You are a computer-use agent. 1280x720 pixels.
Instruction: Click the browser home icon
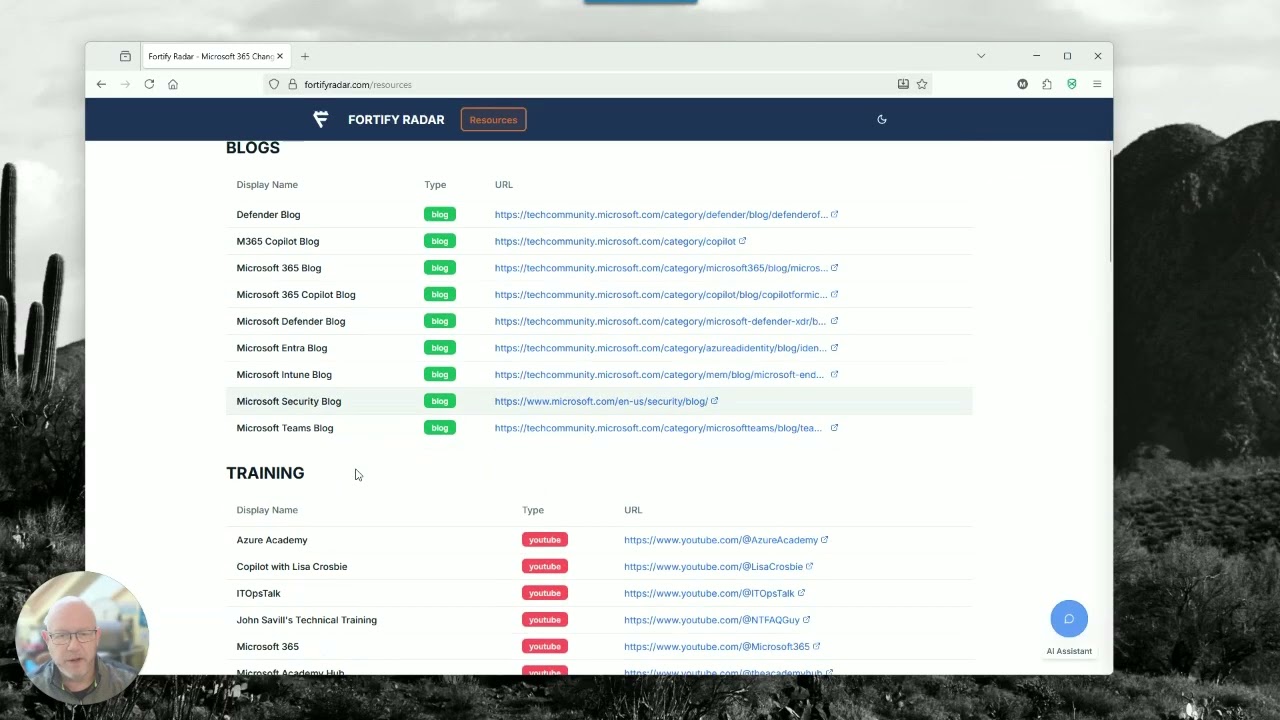tap(173, 84)
